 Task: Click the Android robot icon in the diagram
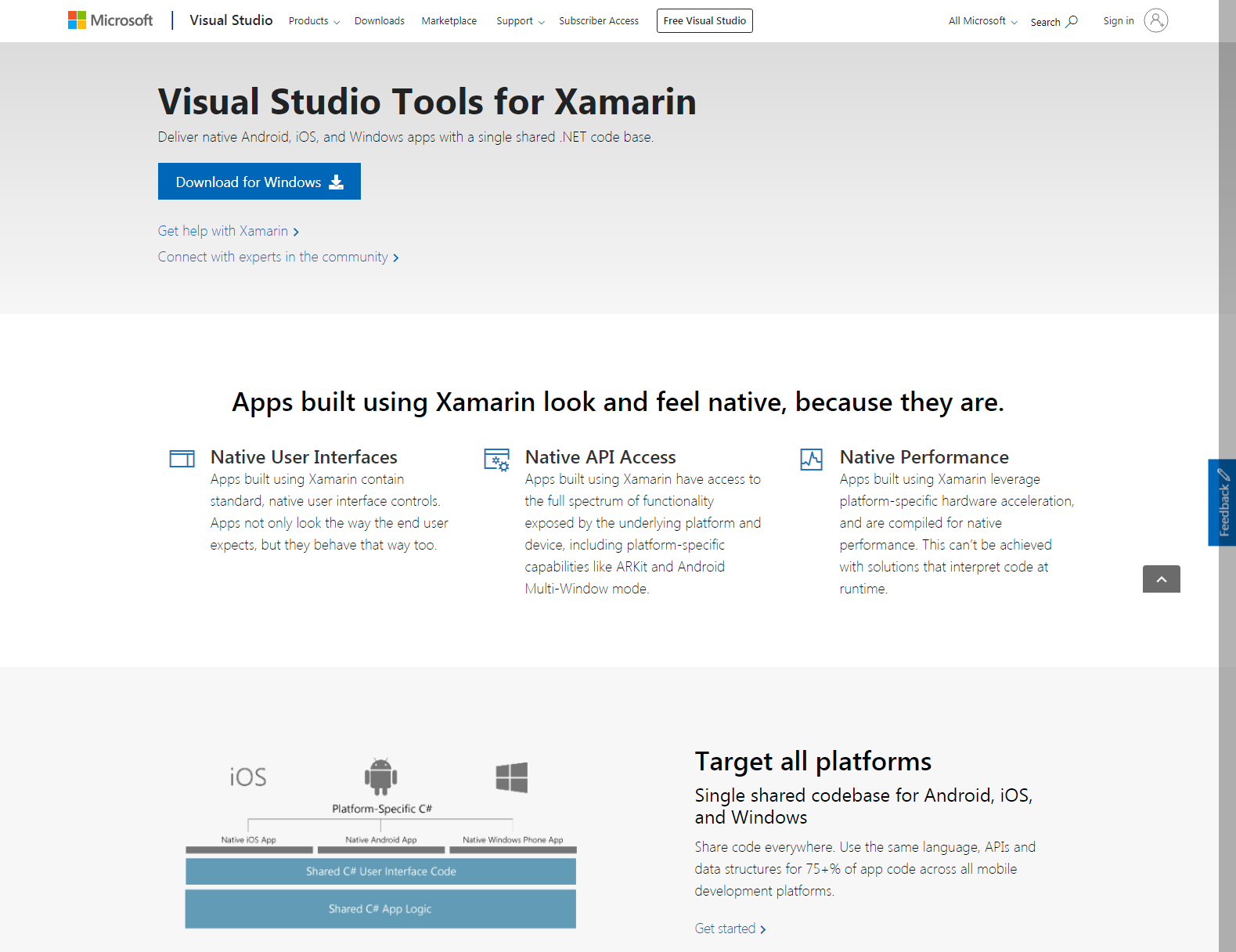(381, 777)
